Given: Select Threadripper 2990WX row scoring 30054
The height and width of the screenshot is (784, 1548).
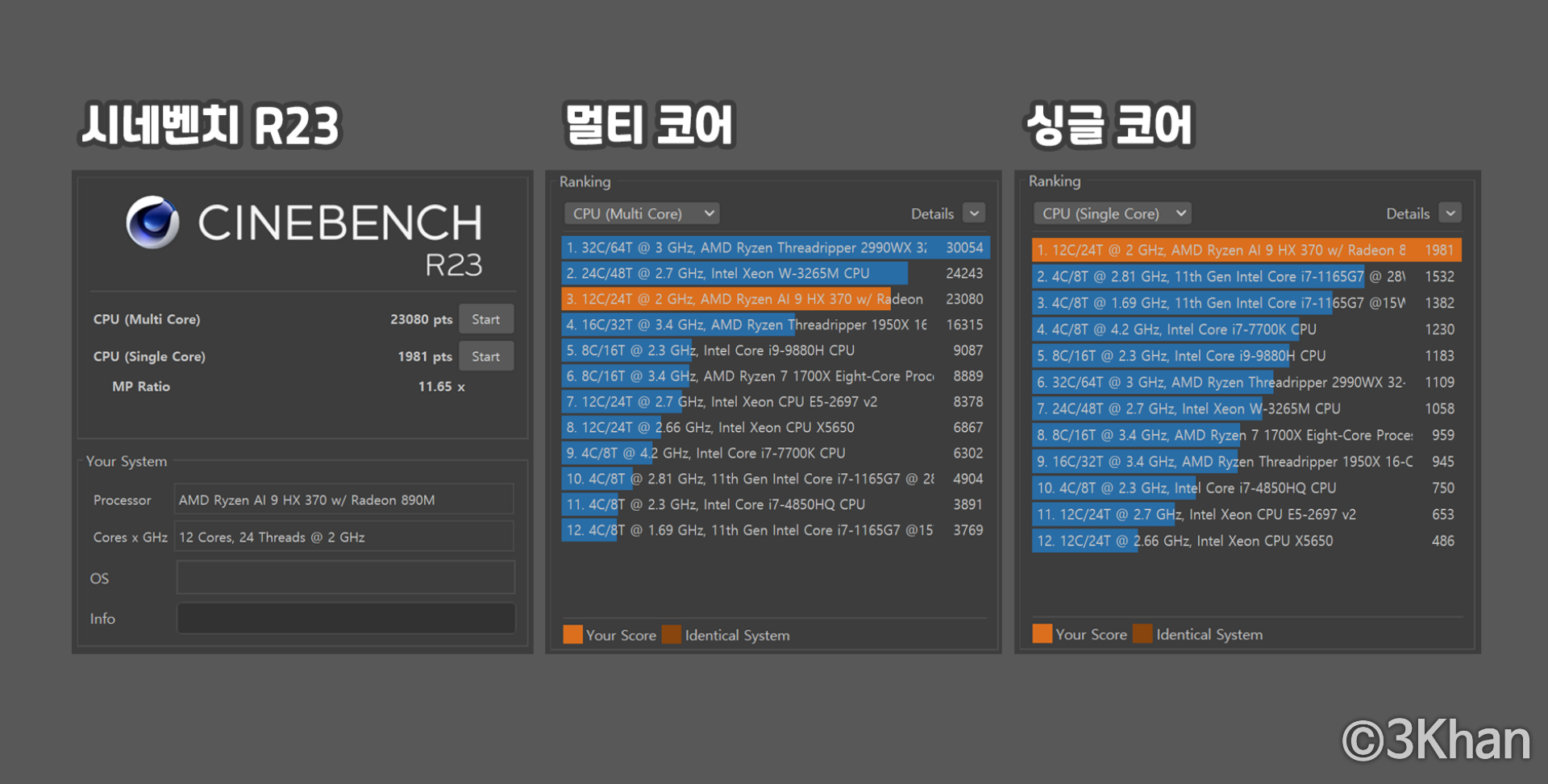Looking at the screenshot, I should (775, 247).
